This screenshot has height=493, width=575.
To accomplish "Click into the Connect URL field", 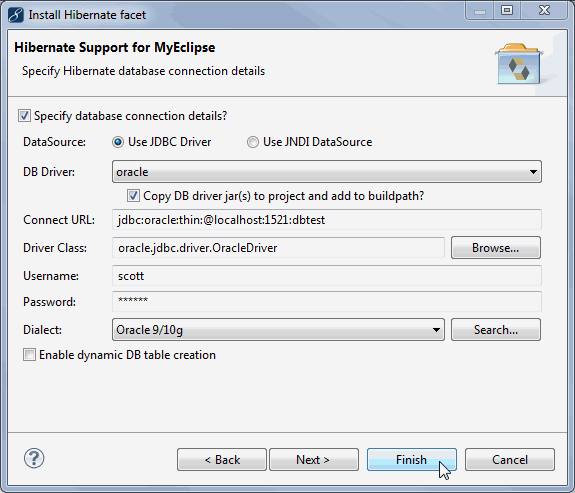I will [x=327, y=220].
